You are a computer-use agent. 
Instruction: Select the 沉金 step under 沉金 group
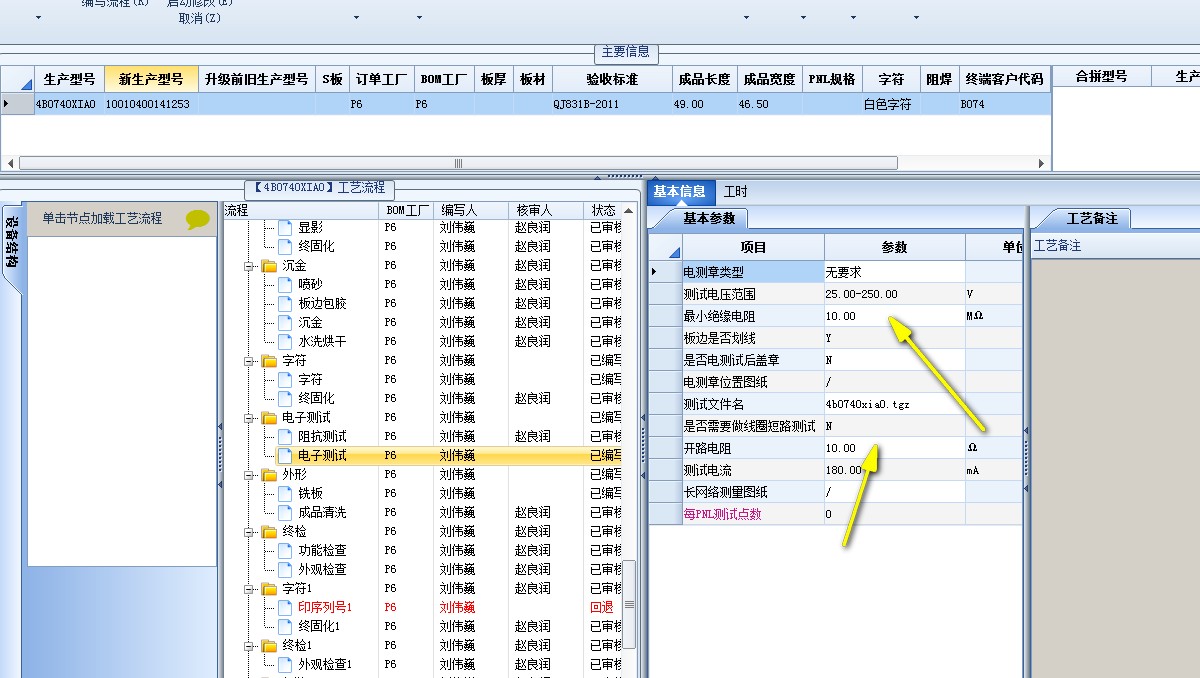(x=310, y=323)
